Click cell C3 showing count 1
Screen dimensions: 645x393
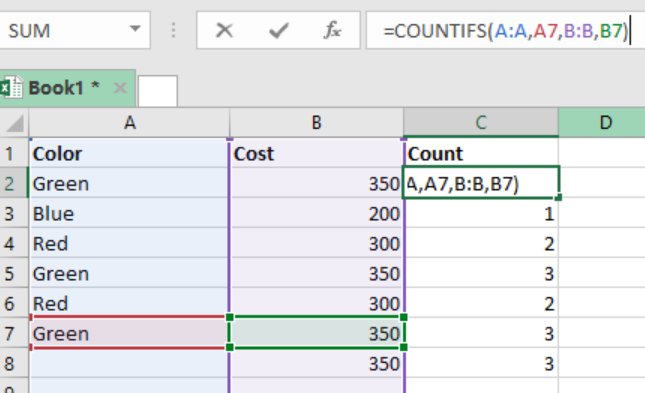coord(482,214)
